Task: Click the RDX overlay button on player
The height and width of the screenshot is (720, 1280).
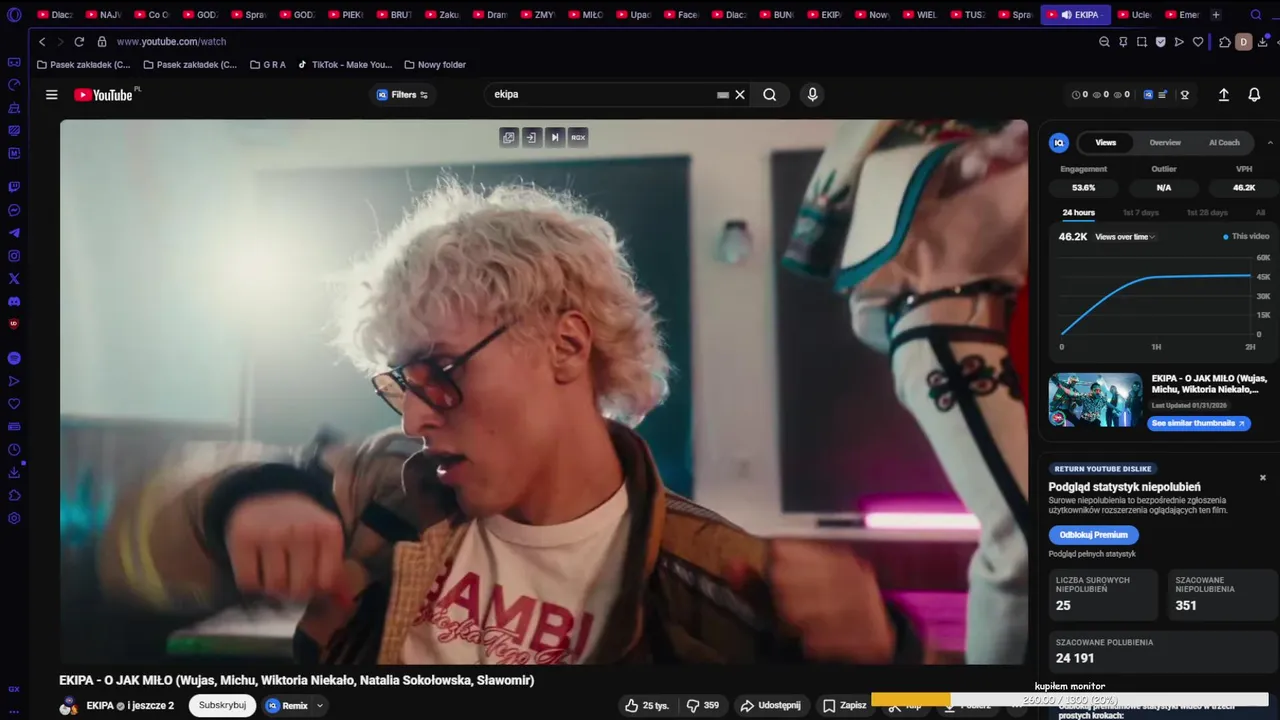Action: coord(578,138)
